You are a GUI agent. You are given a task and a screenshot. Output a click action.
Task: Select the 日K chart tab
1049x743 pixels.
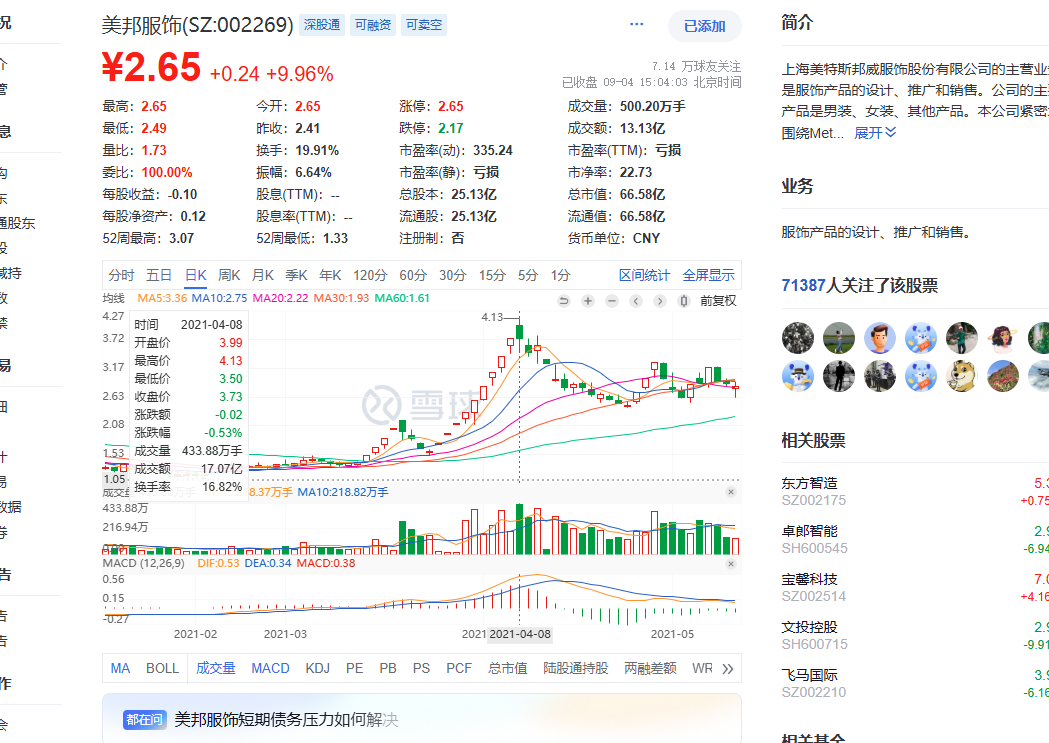tap(196, 276)
